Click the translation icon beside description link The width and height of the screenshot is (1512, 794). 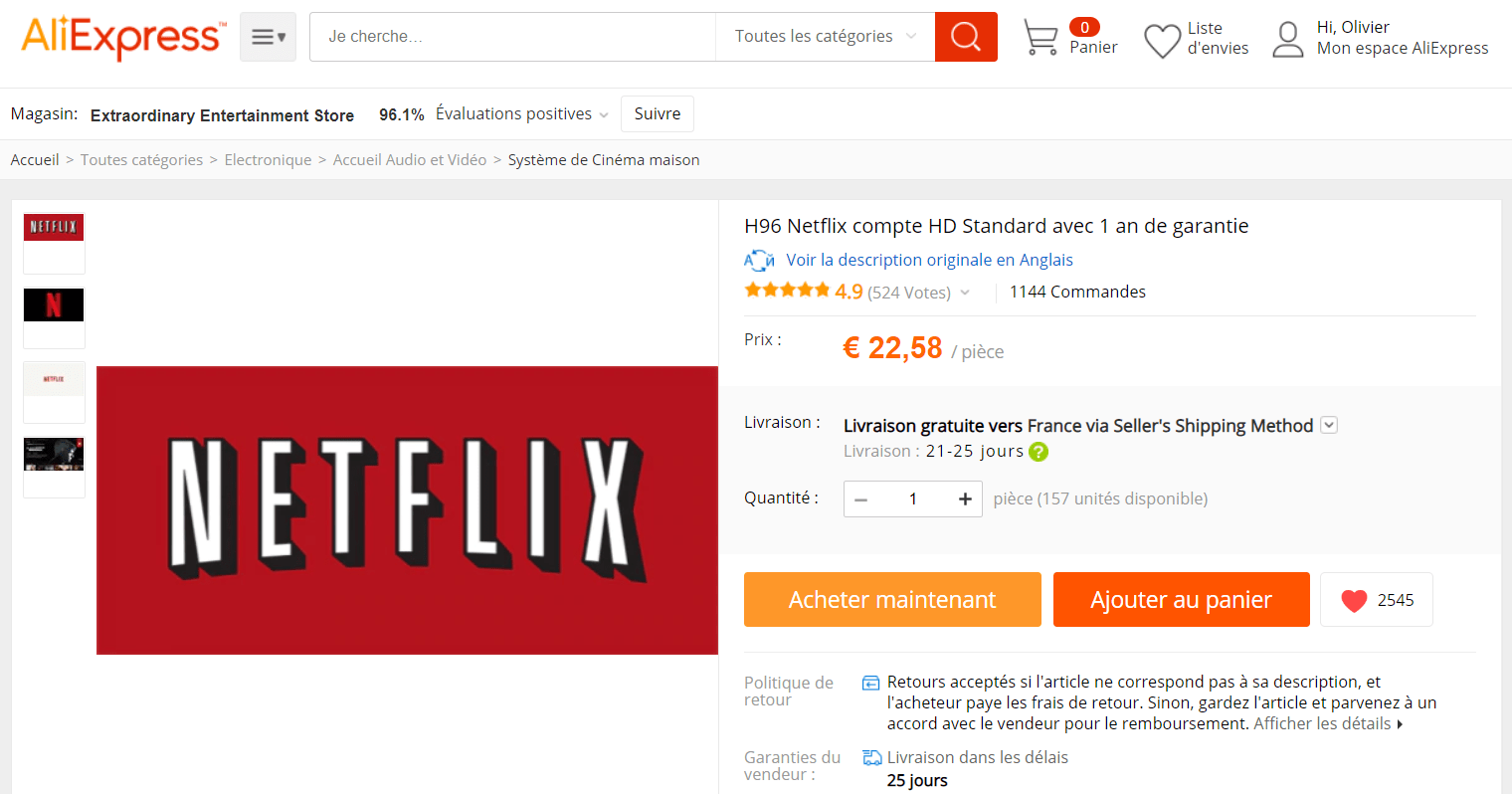(759, 261)
